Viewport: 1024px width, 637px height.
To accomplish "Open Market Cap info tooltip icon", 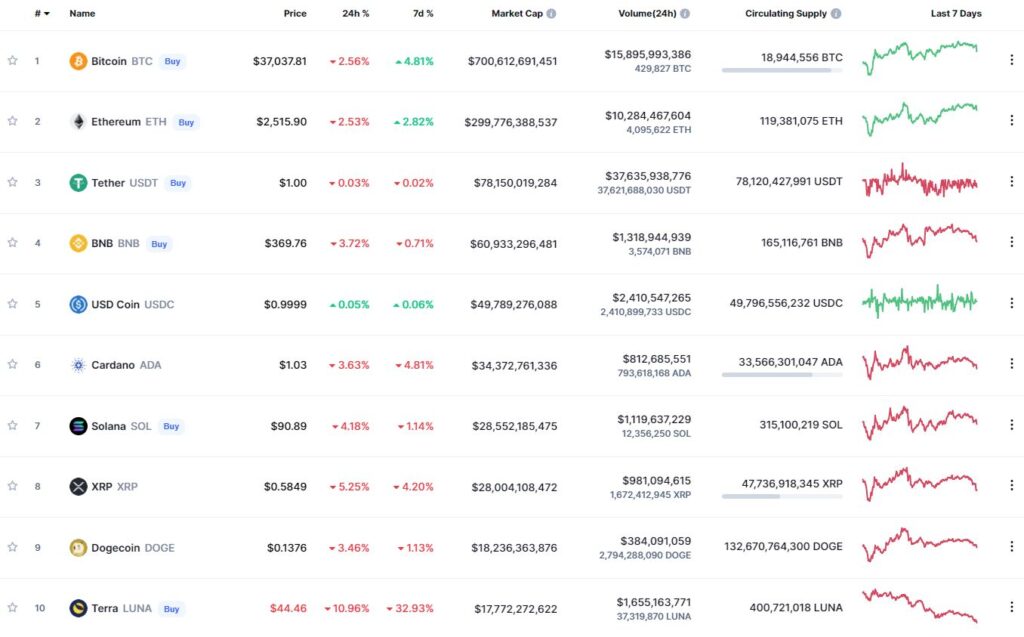I will (551, 14).
